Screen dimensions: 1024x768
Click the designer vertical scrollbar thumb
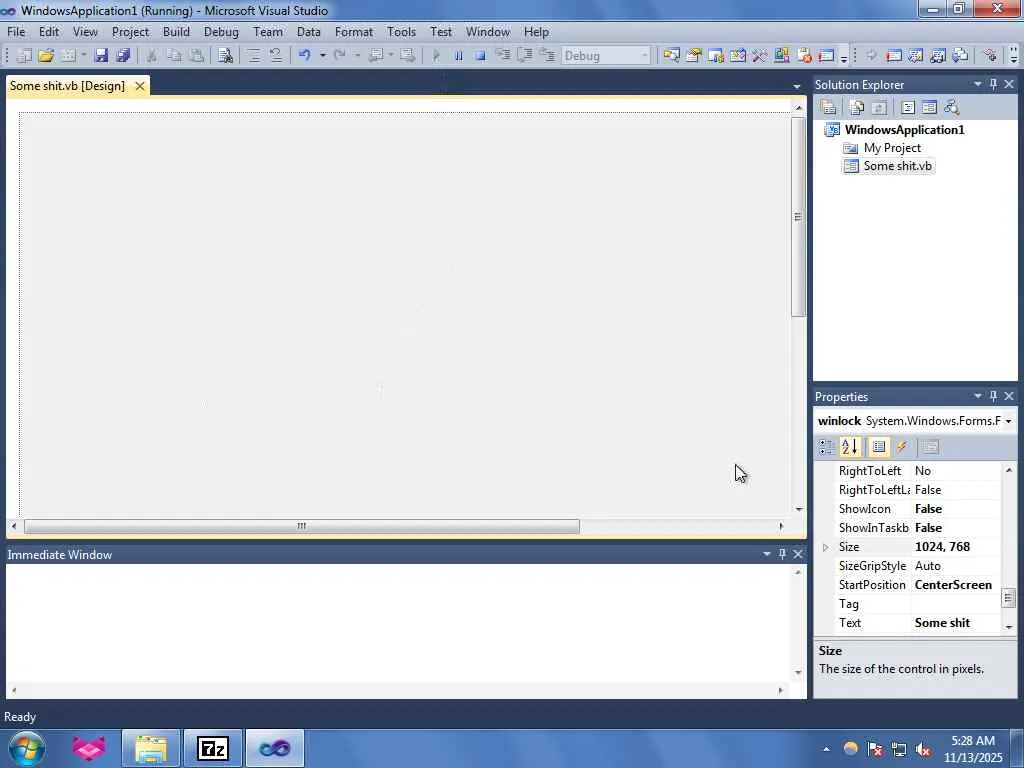798,217
